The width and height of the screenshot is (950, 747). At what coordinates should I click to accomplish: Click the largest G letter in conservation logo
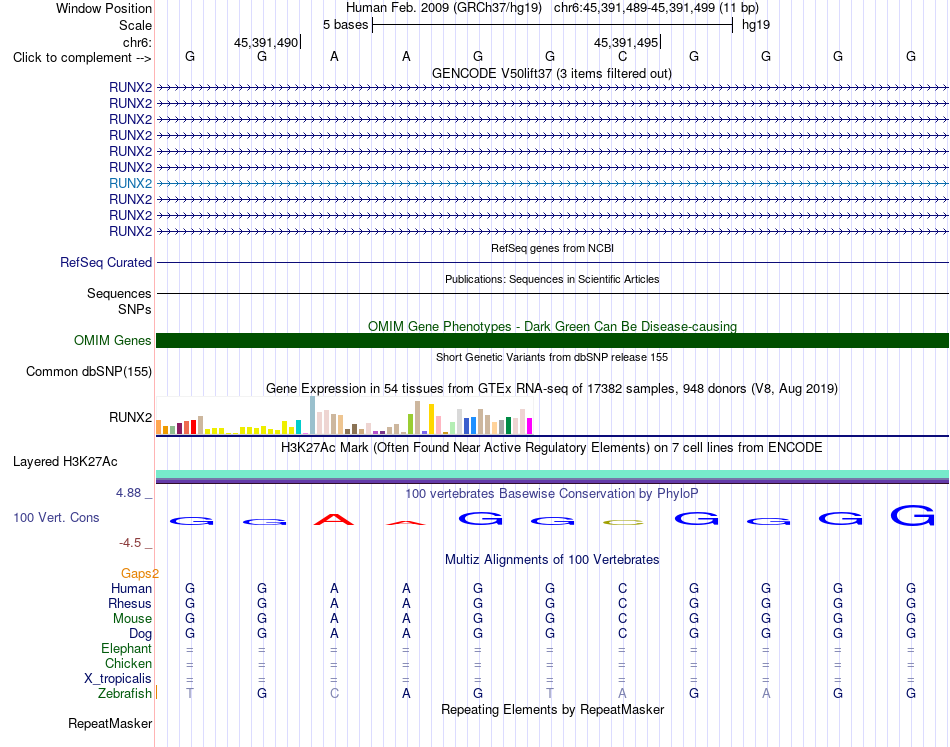point(912,516)
